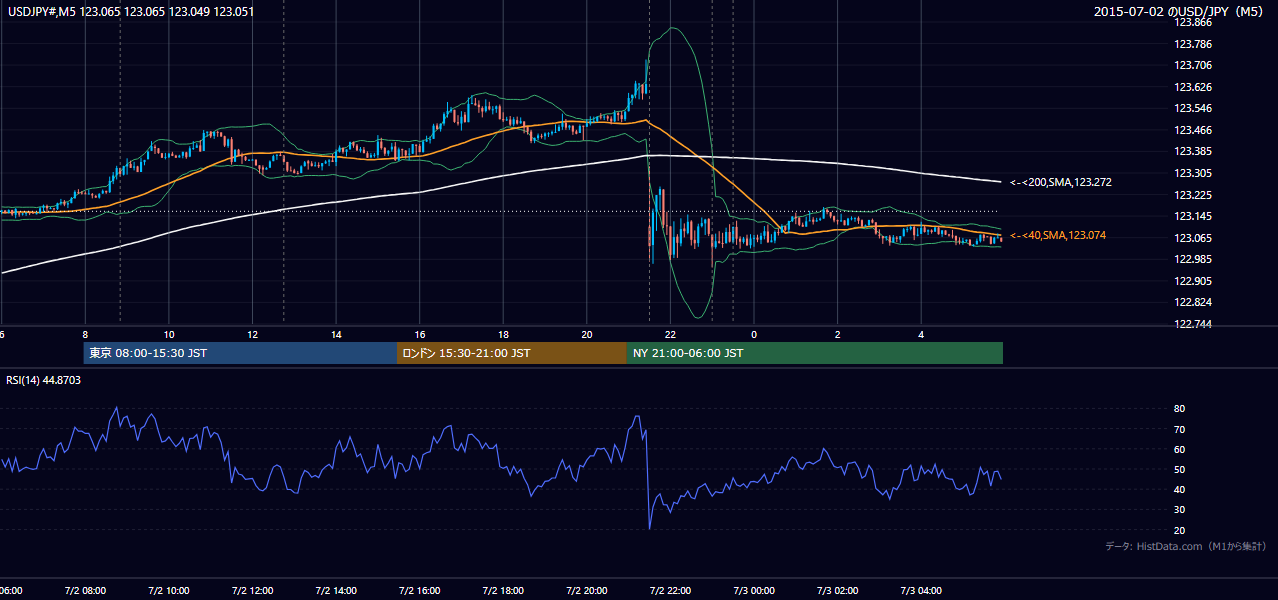Click the RSI axis level 30
Viewport: 1278px width, 600px height.
(1180, 510)
